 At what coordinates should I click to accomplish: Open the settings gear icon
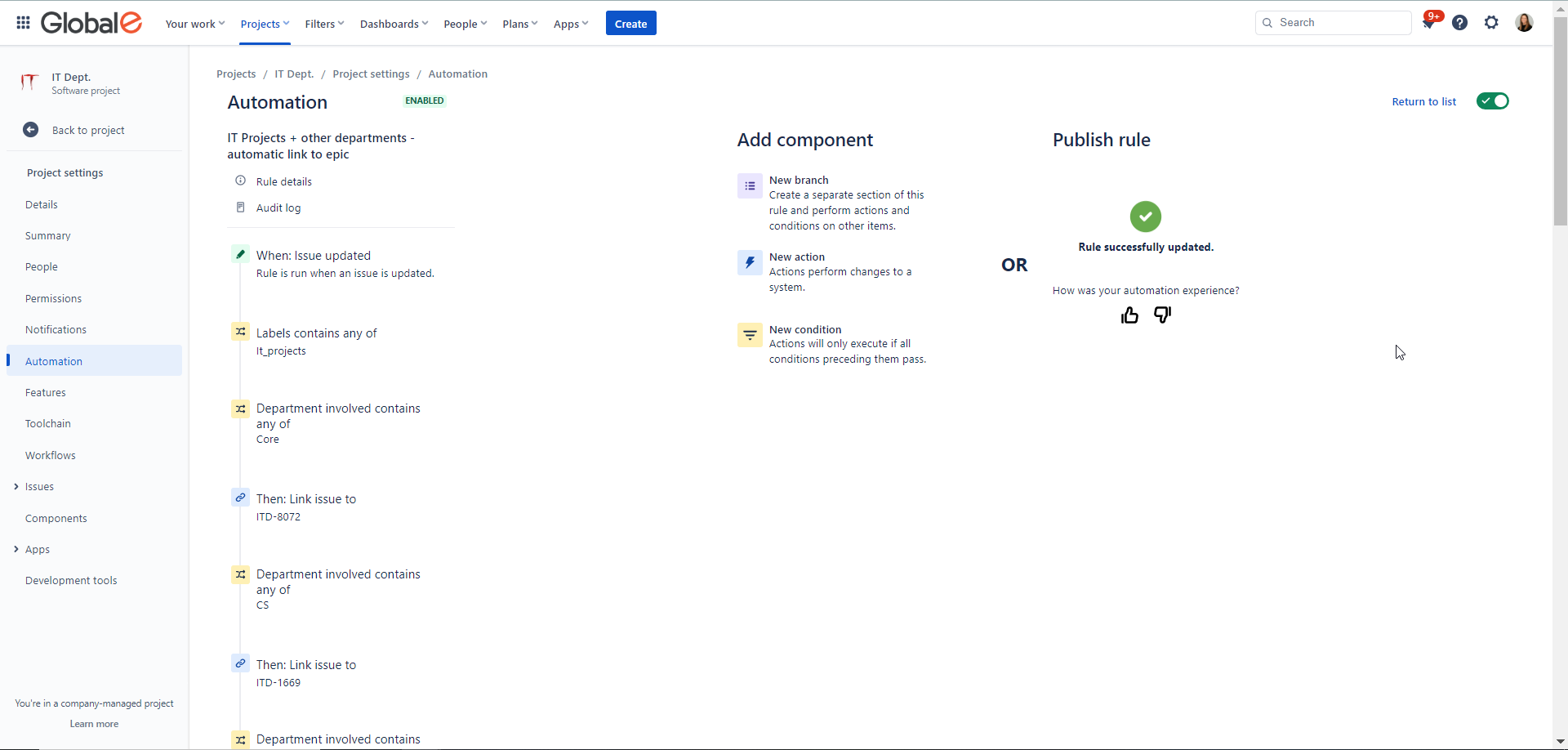pyautogui.click(x=1492, y=23)
